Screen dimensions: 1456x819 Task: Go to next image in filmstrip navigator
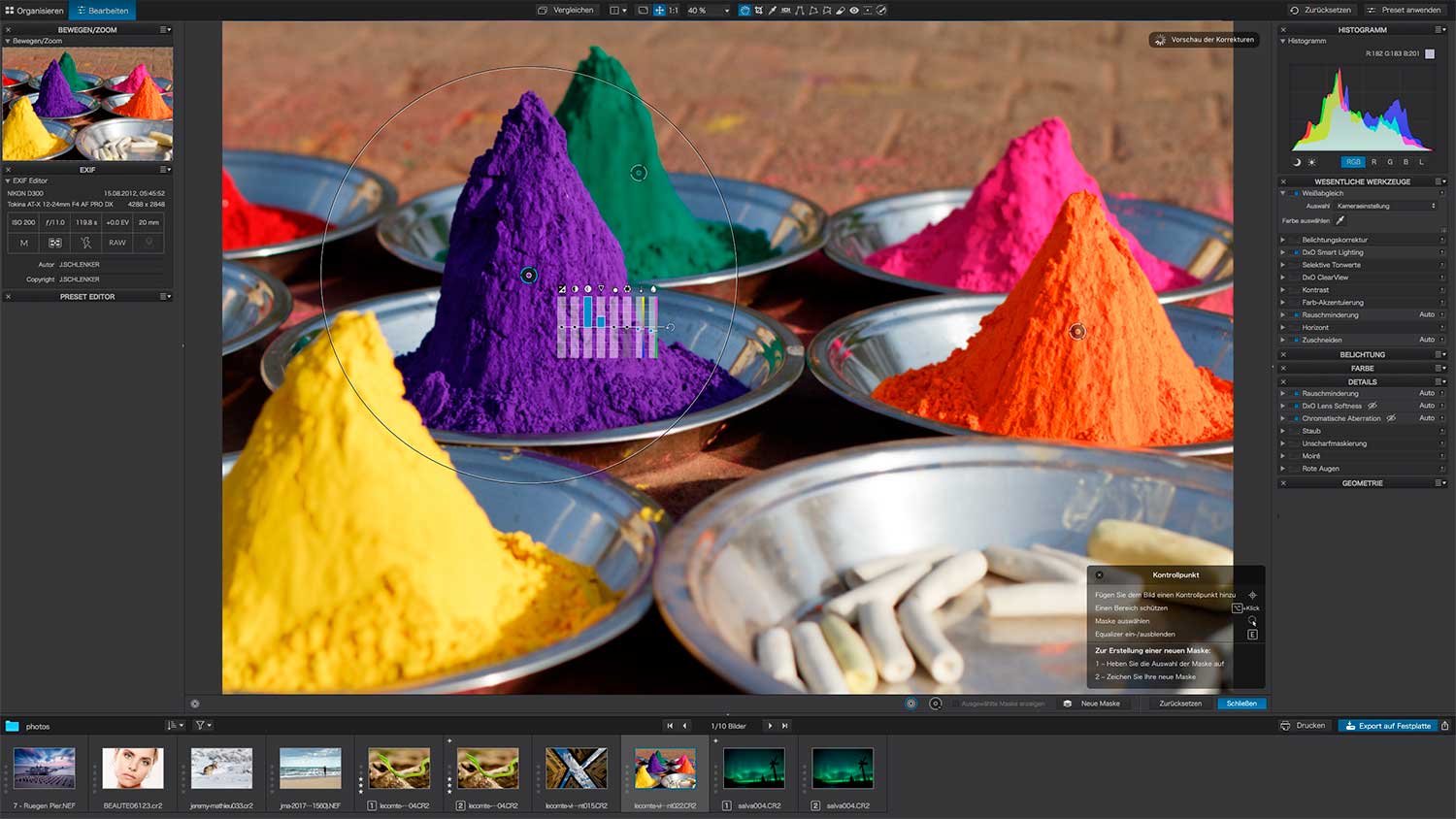(x=770, y=726)
